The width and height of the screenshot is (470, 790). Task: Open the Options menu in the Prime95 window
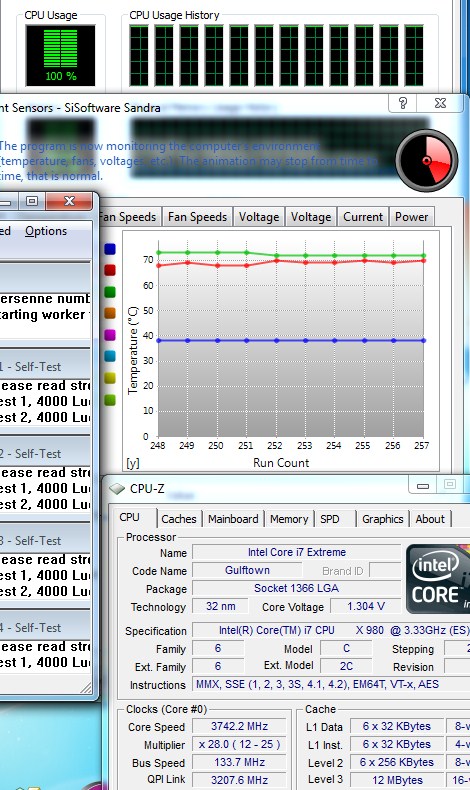(x=46, y=231)
